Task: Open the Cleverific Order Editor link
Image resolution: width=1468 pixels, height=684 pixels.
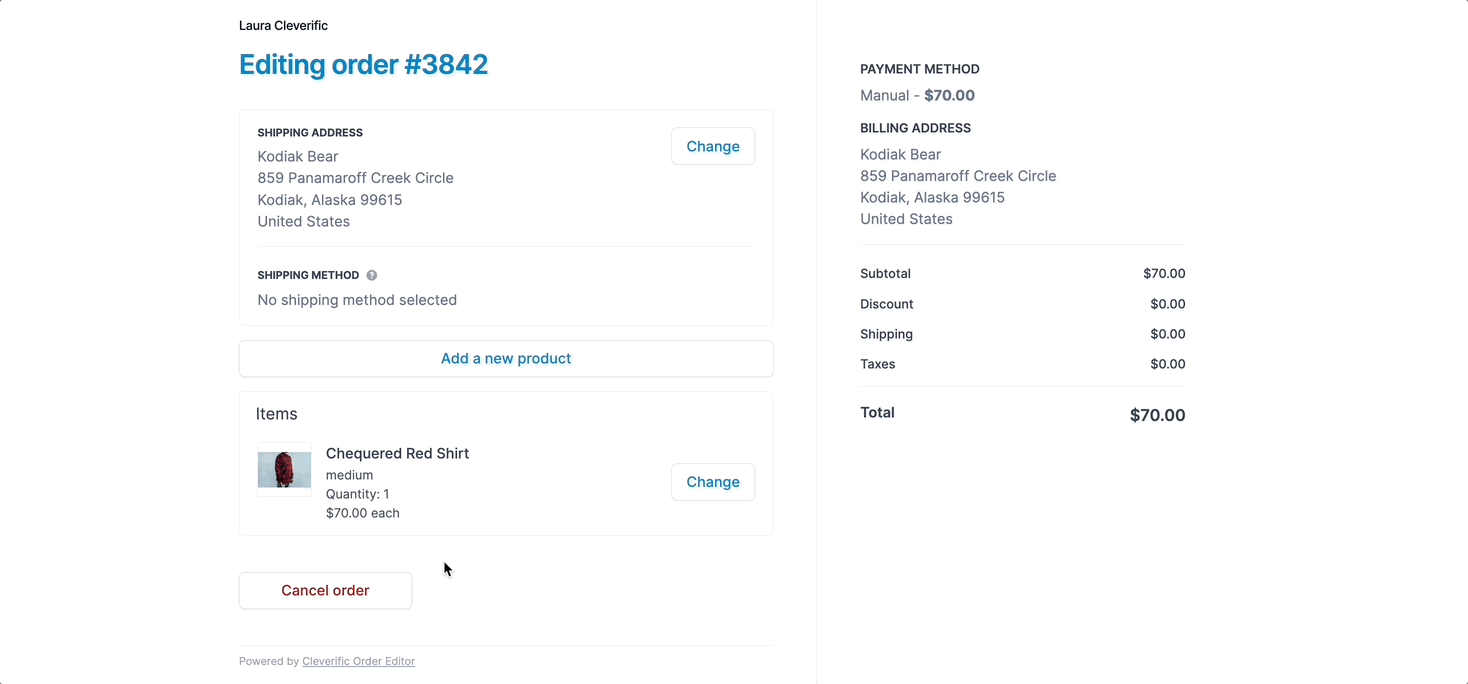Action: 358,661
